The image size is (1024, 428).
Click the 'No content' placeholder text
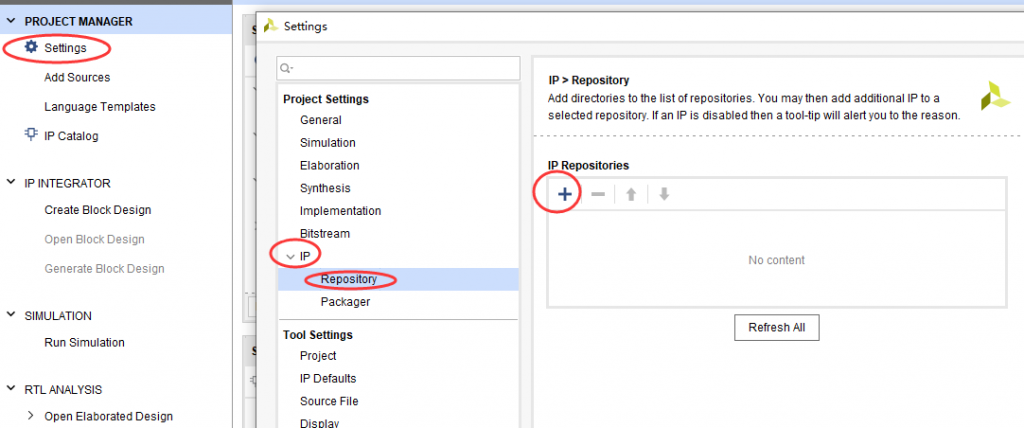coord(776,260)
